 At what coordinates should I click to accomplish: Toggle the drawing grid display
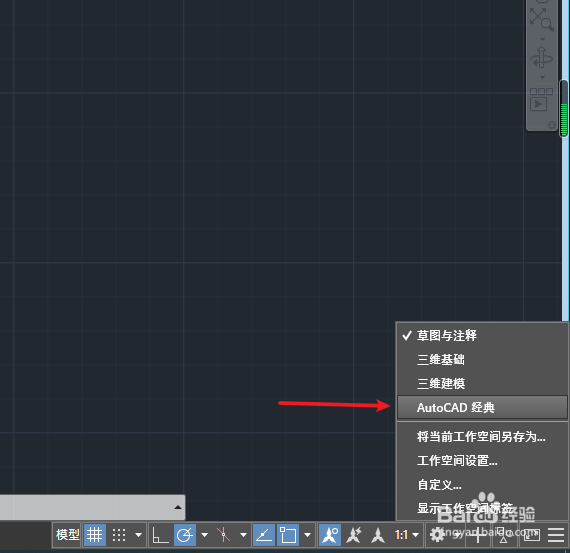pyautogui.click(x=95, y=535)
